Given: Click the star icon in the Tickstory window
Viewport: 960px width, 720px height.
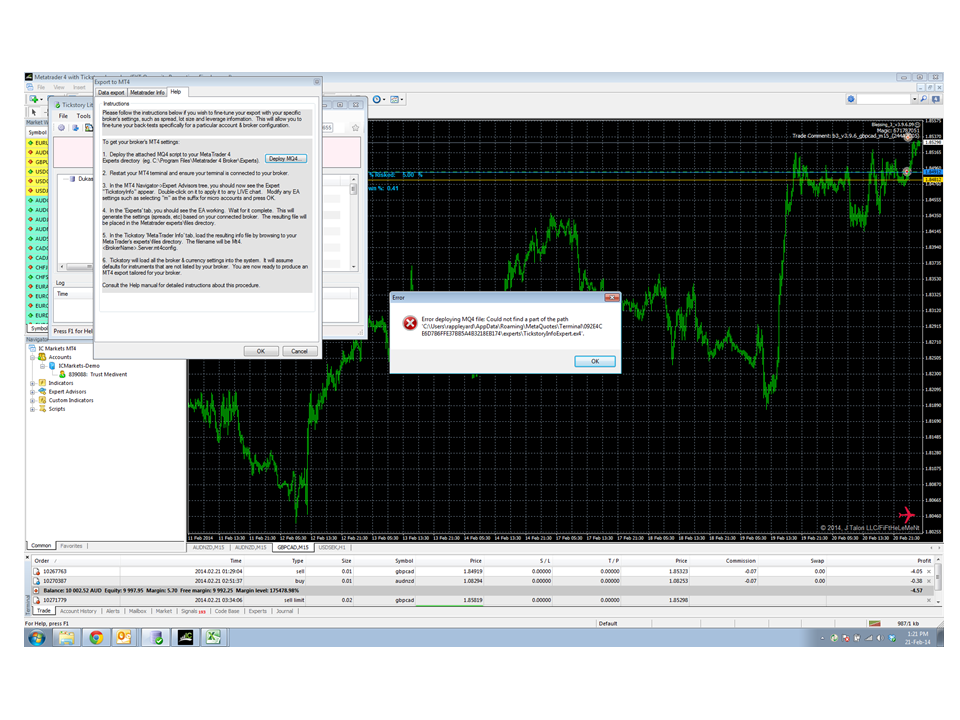Looking at the screenshot, I should 355,127.
